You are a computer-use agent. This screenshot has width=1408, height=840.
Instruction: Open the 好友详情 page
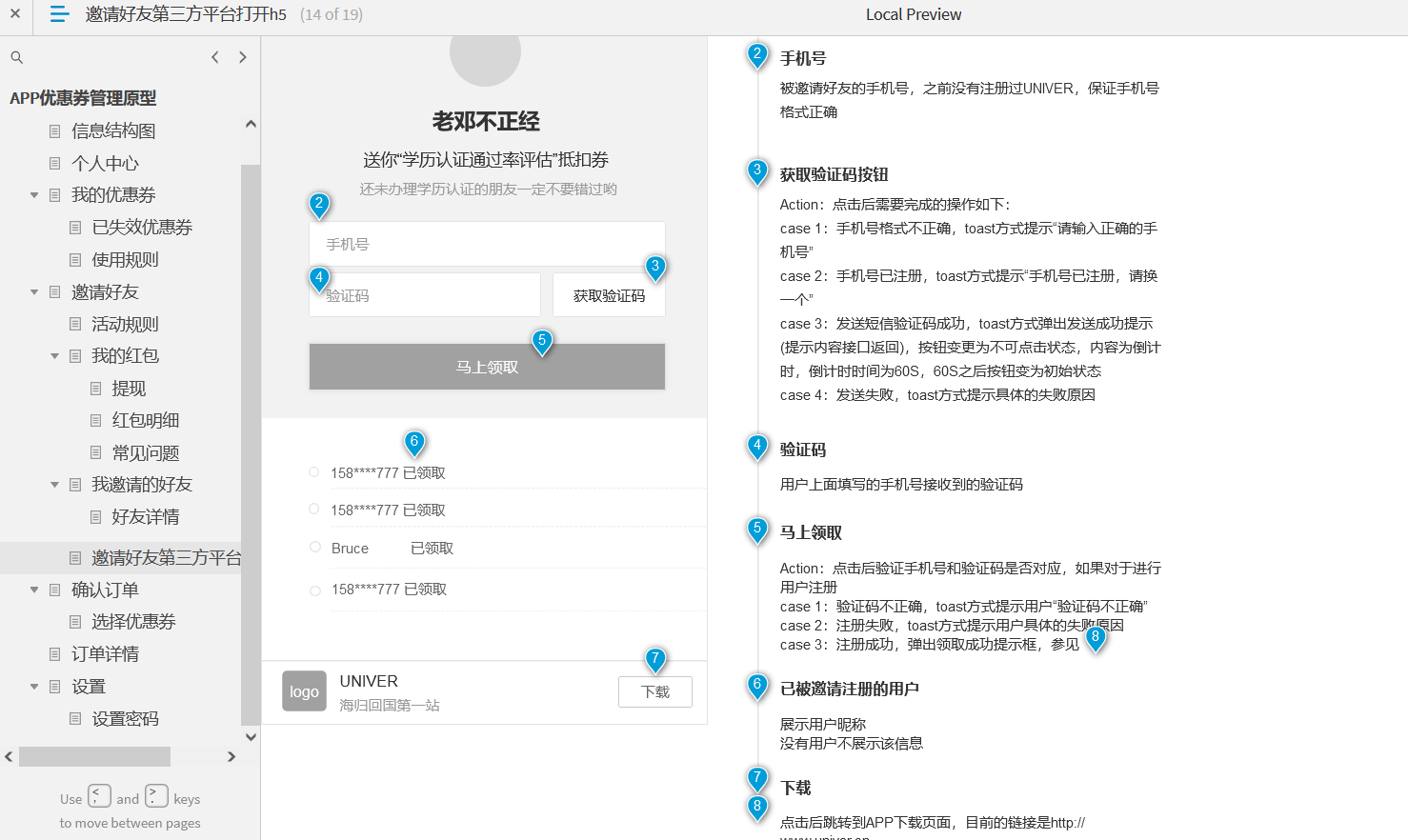click(146, 517)
